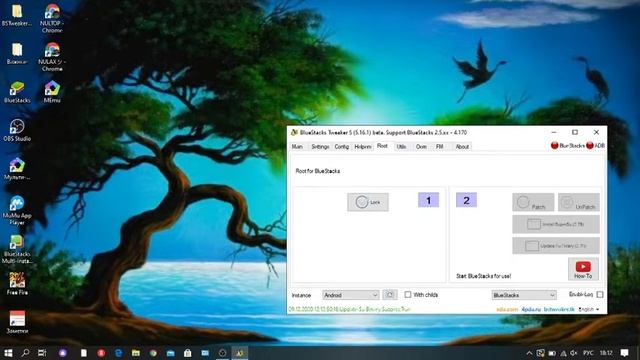Click the volume icon in system tray
Image resolution: width=640 pixels, height=360 pixels.
coord(574,353)
